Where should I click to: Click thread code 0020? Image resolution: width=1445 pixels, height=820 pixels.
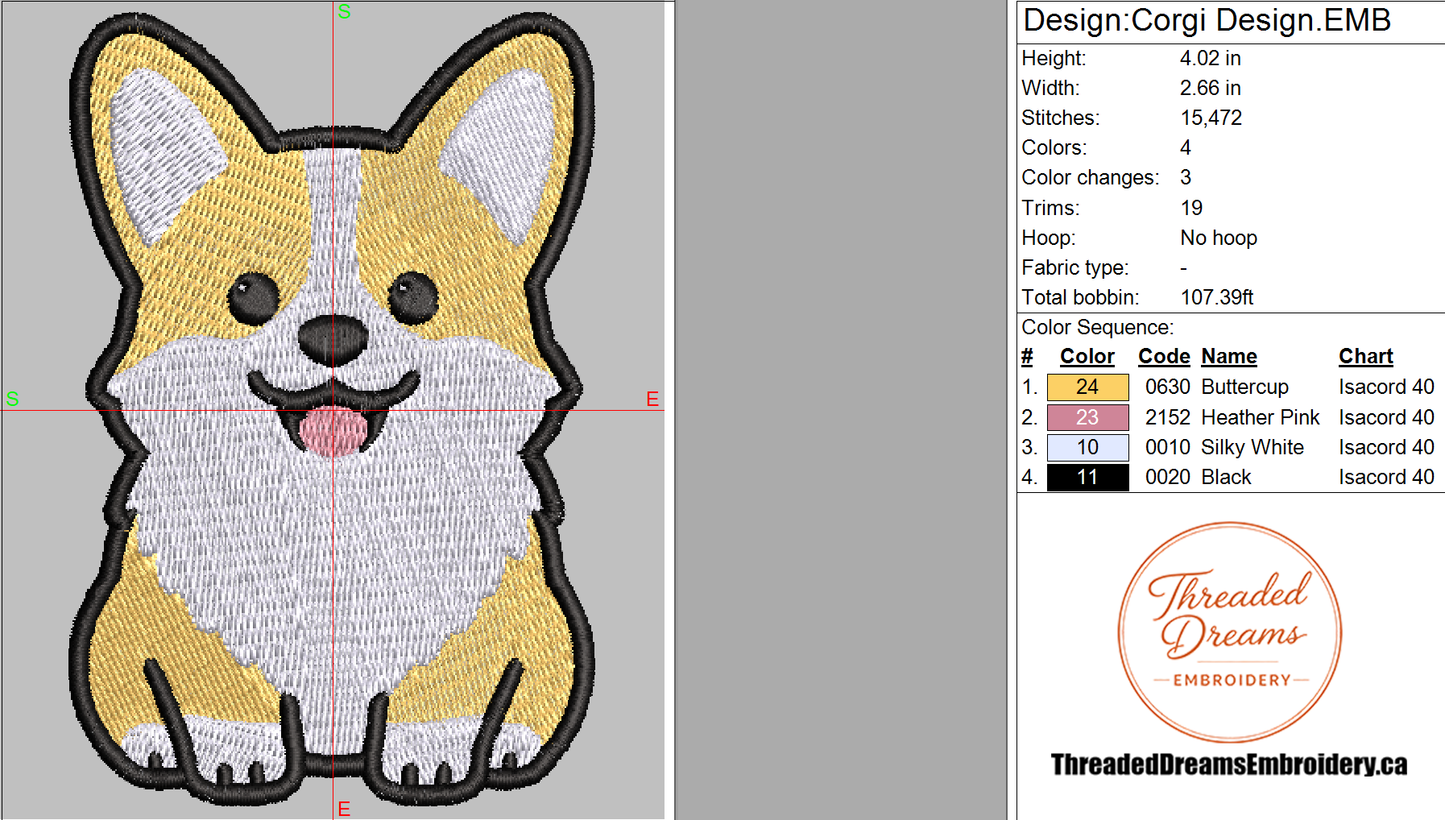[1168, 477]
